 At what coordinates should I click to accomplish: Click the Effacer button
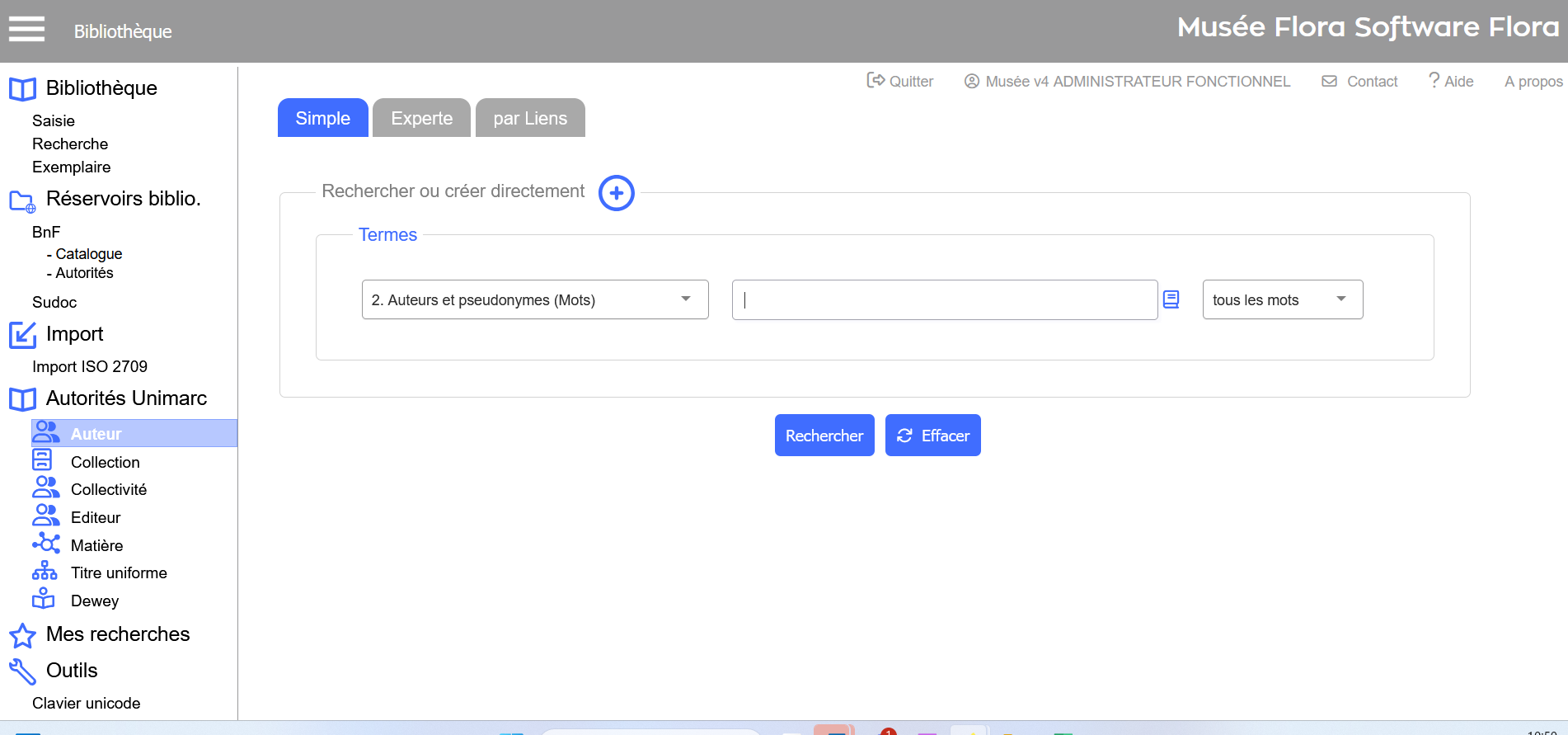[933, 435]
